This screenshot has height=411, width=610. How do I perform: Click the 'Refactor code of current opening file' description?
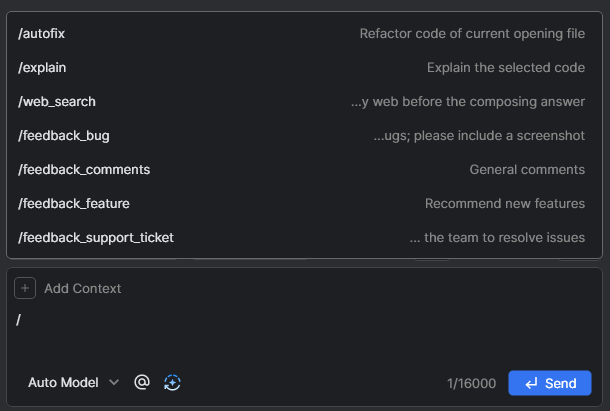tap(472, 34)
